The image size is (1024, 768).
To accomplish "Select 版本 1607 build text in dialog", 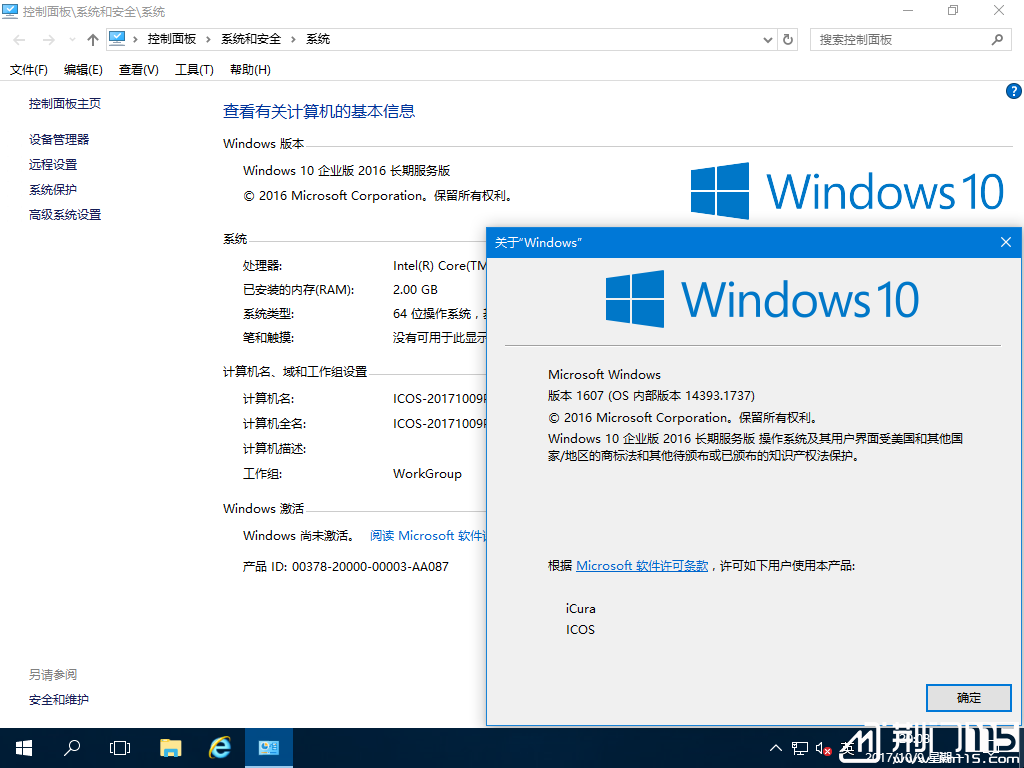I will pos(651,396).
